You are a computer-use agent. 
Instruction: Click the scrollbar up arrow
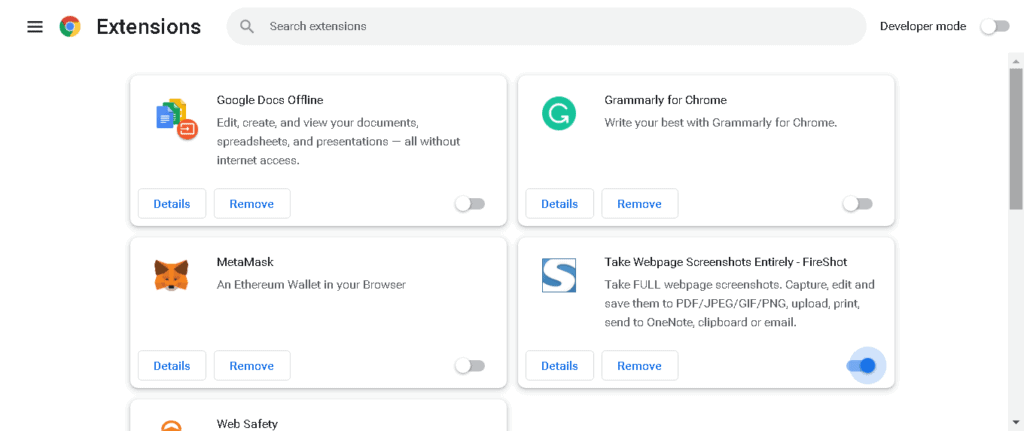pyautogui.click(x=1016, y=61)
